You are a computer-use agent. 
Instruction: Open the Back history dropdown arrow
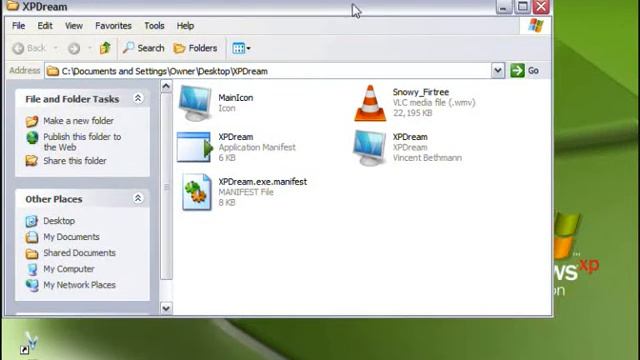[x=56, y=49]
